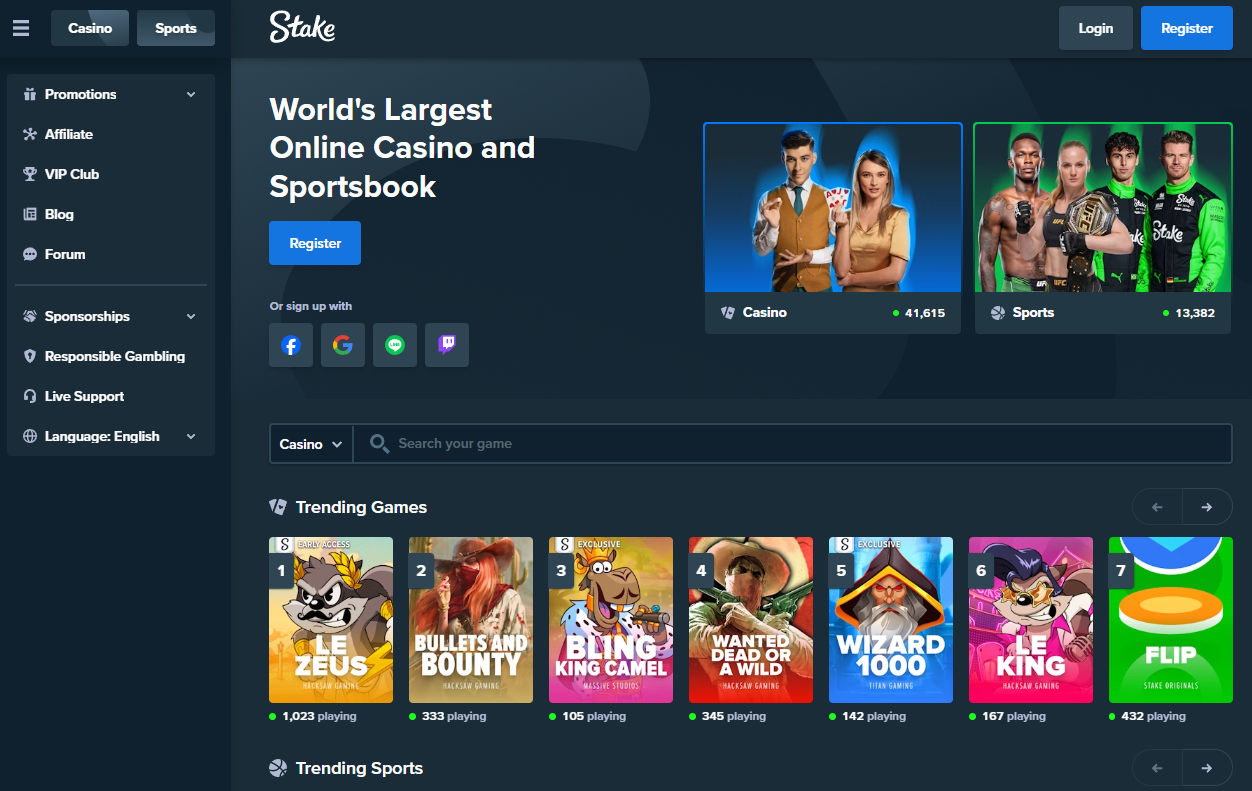The image size is (1252, 791).
Task: Open the Casino search category dropdown
Action: coord(311,444)
